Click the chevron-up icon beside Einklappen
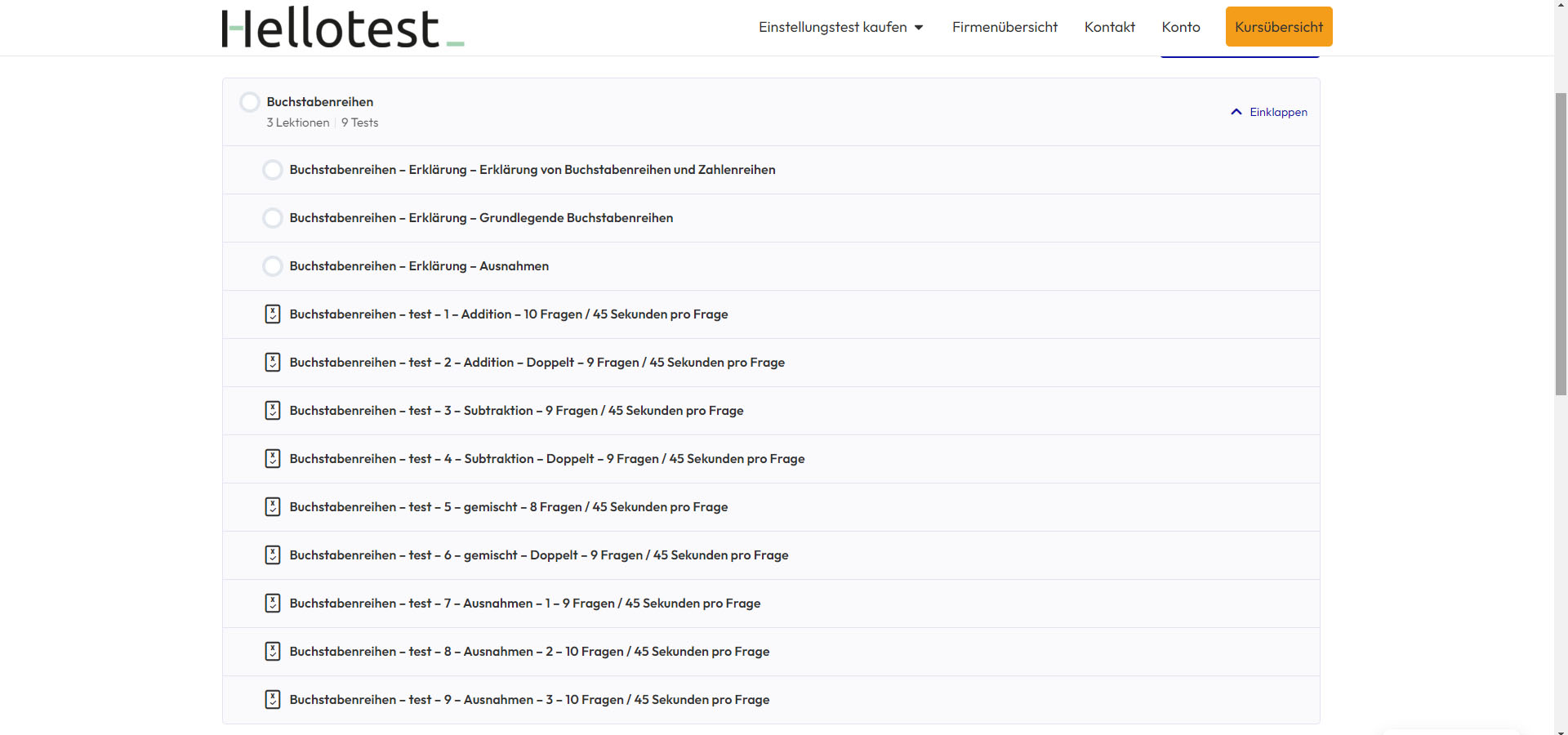1568x735 pixels. (x=1236, y=112)
